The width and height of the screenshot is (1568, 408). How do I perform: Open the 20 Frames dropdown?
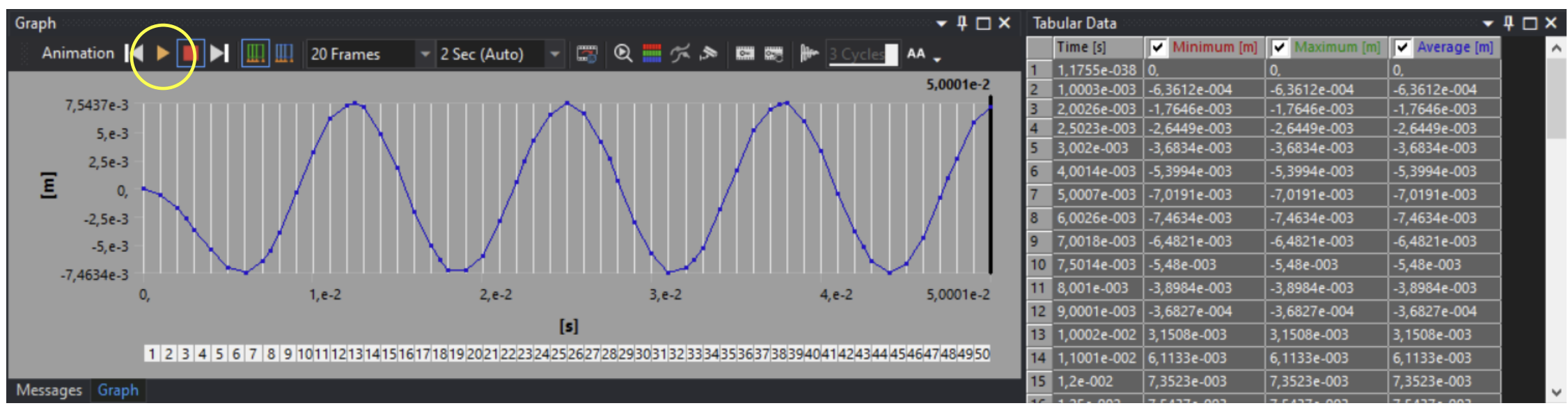pyautogui.click(x=424, y=54)
